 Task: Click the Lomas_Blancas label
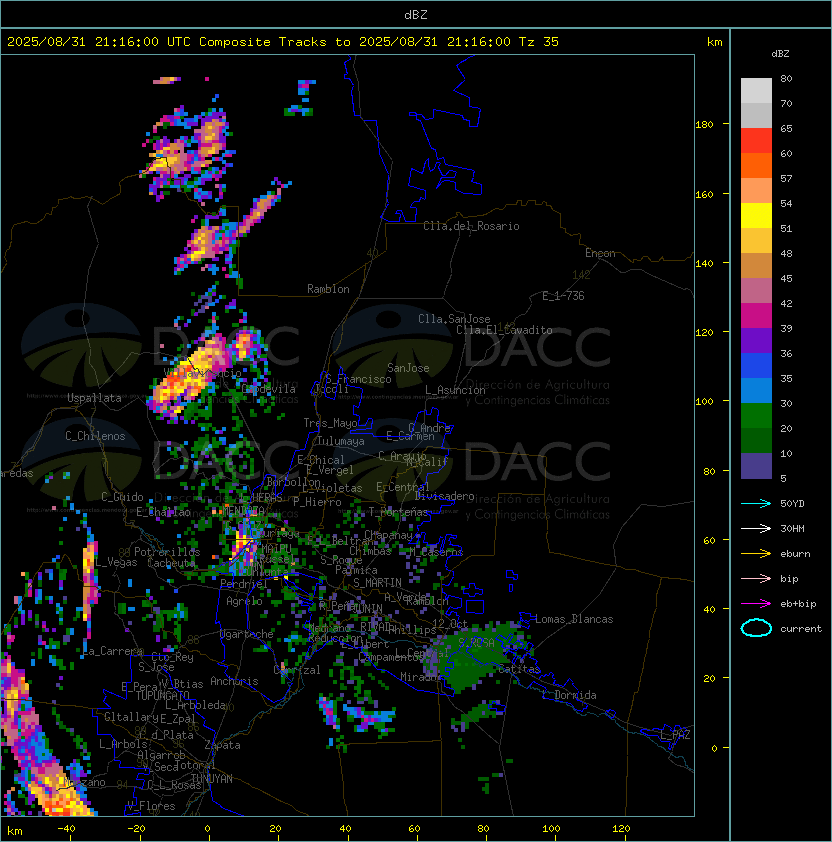(574, 619)
